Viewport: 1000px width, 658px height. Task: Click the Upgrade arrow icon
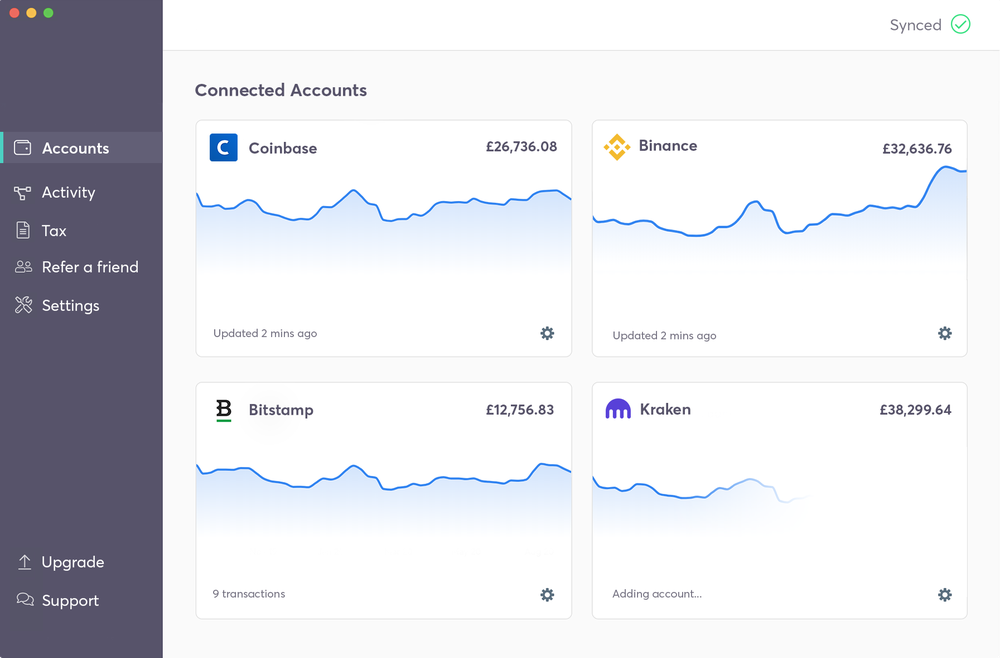click(24, 562)
